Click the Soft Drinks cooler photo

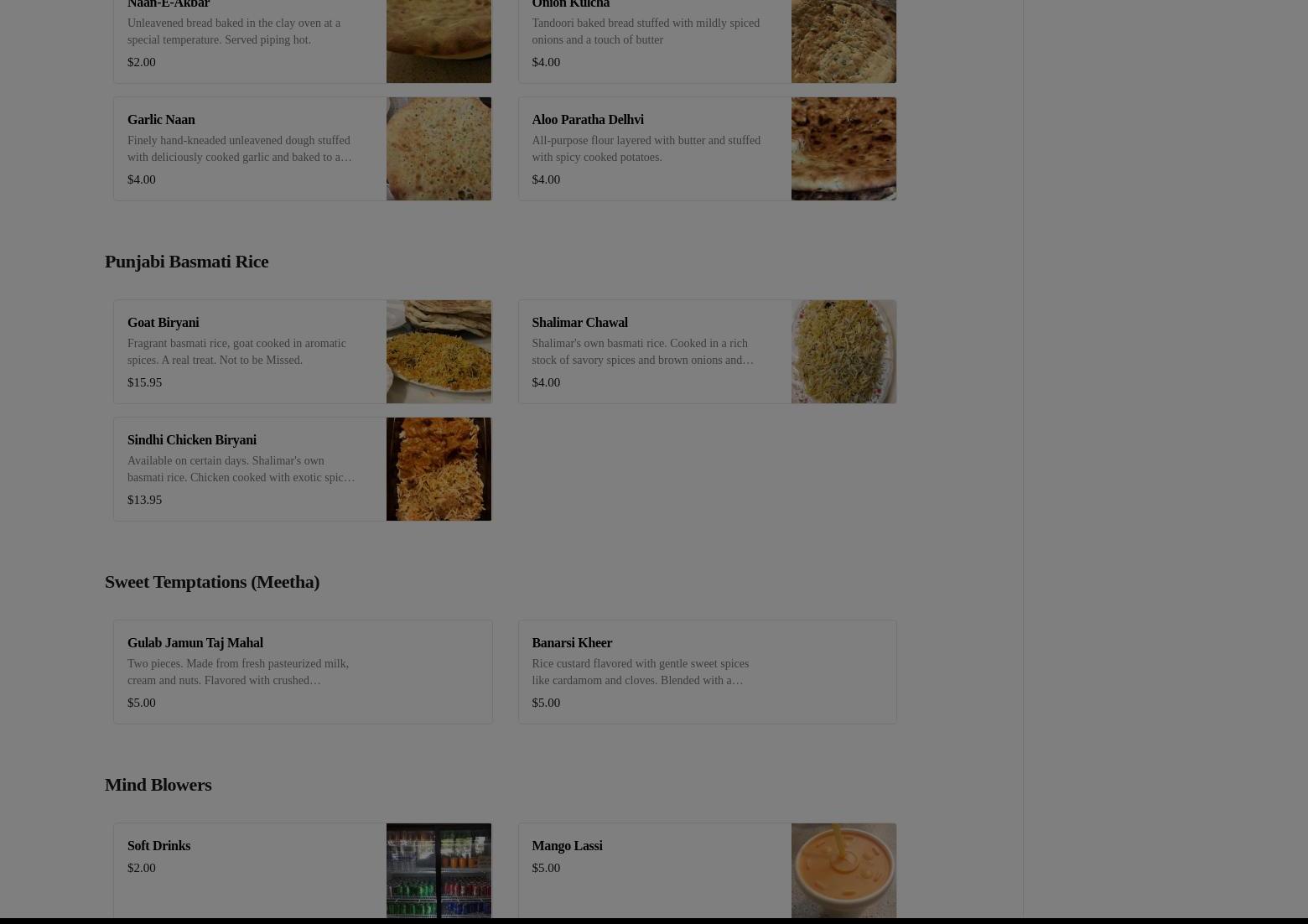pos(439,870)
